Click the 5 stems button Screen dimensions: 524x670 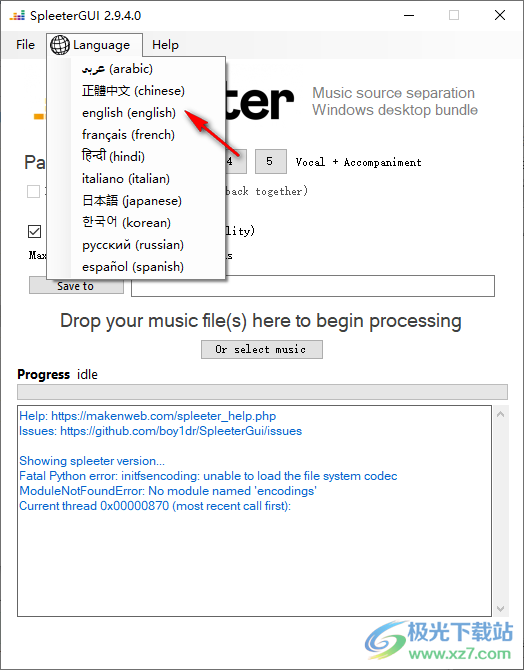coord(271,162)
